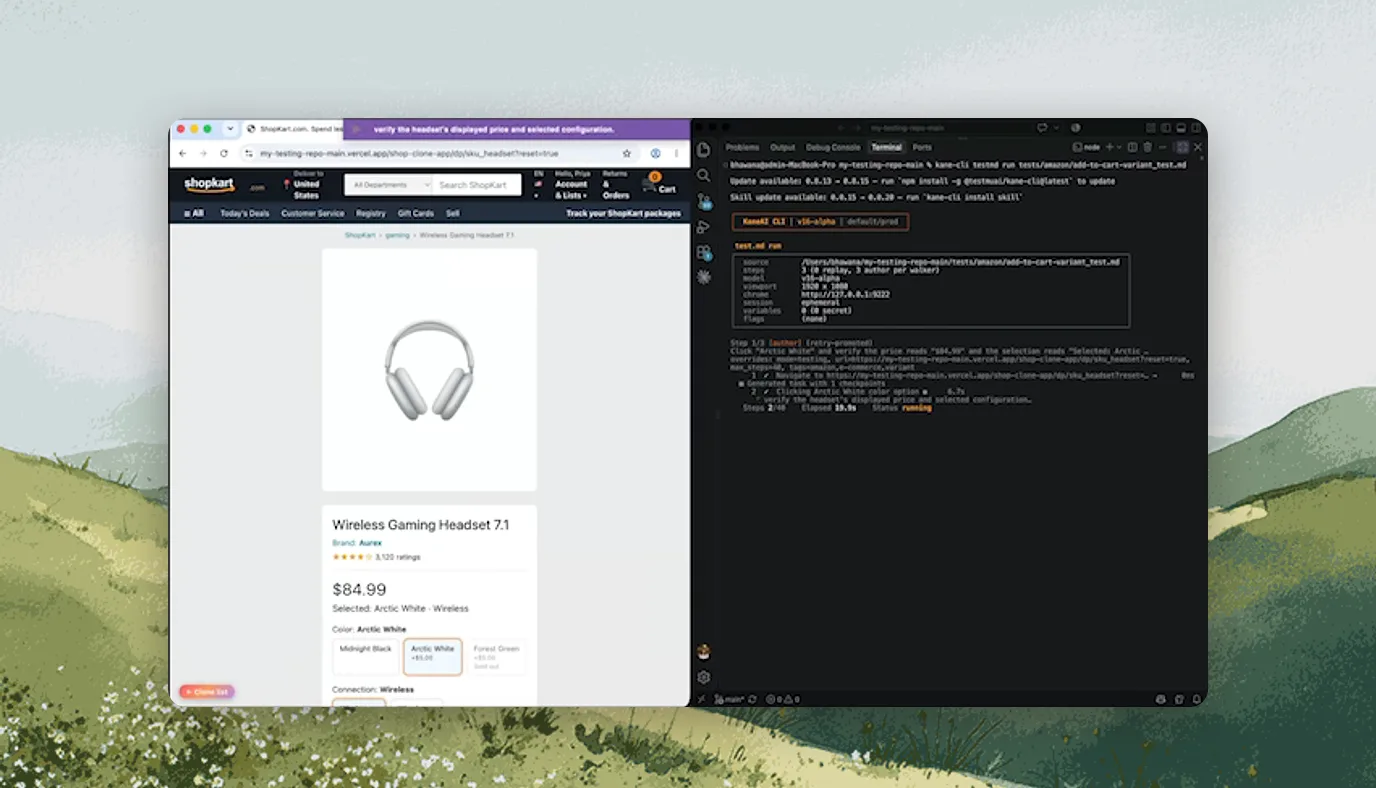The height and width of the screenshot is (788, 1376).
Task: Switch to the Debug Console tab
Action: pos(833,147)
